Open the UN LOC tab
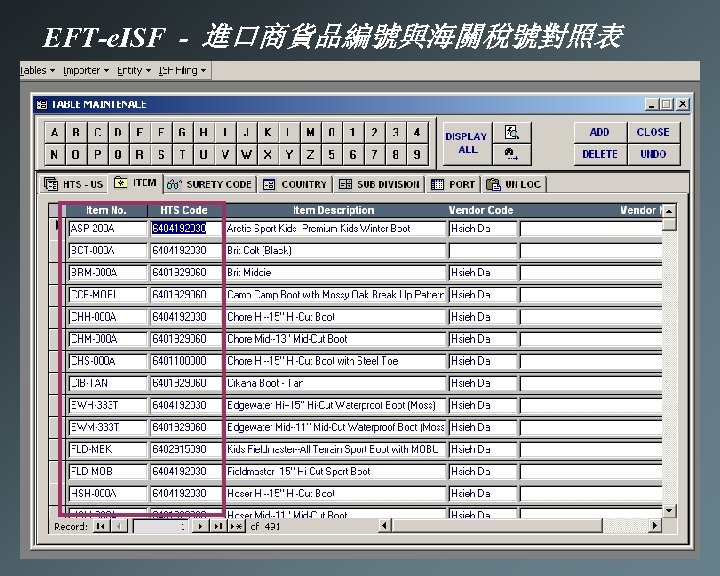Screen dimensions: 720x576 514,184
